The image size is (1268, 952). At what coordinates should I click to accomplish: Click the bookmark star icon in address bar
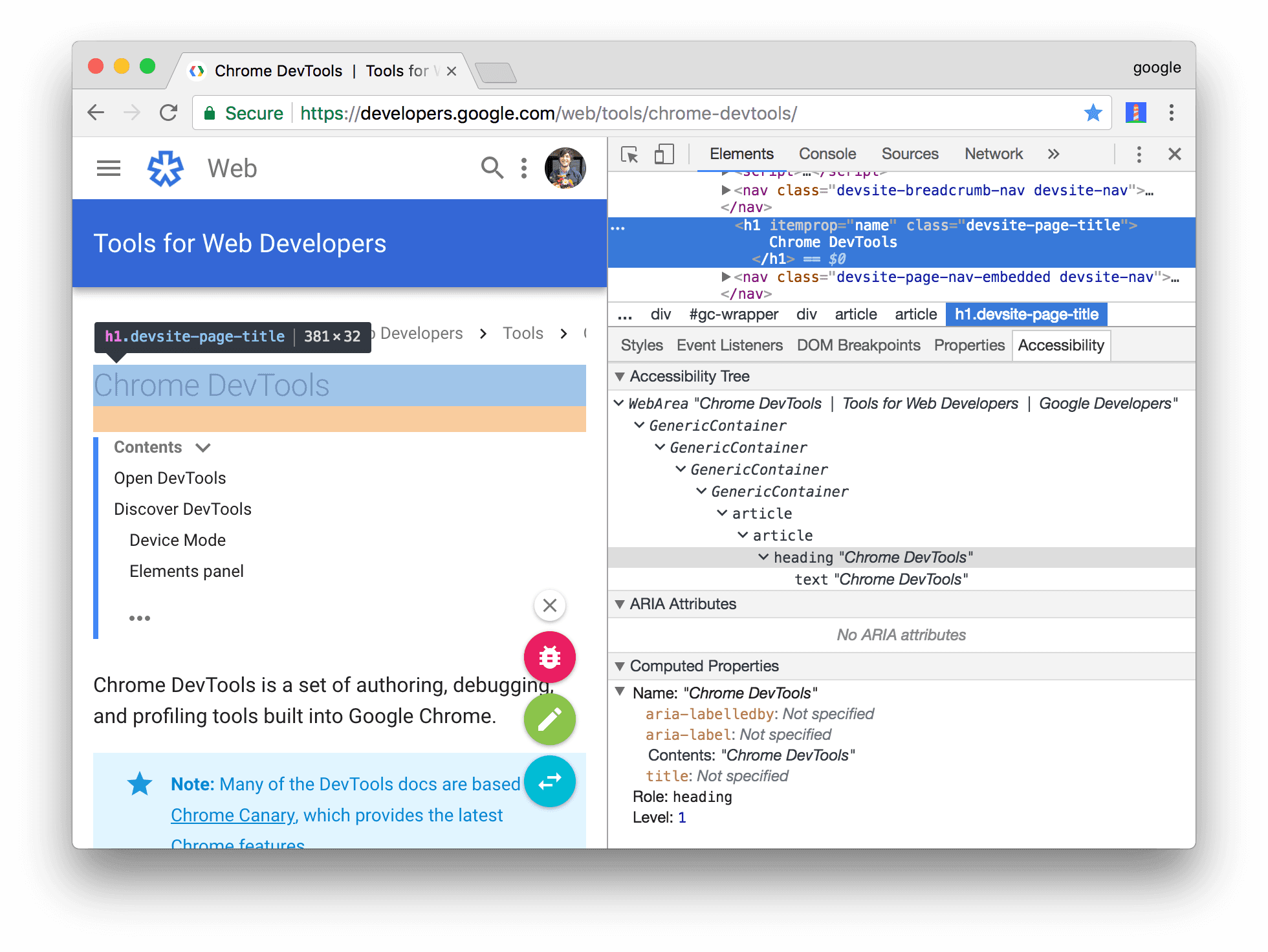(x=1092, y=113)
